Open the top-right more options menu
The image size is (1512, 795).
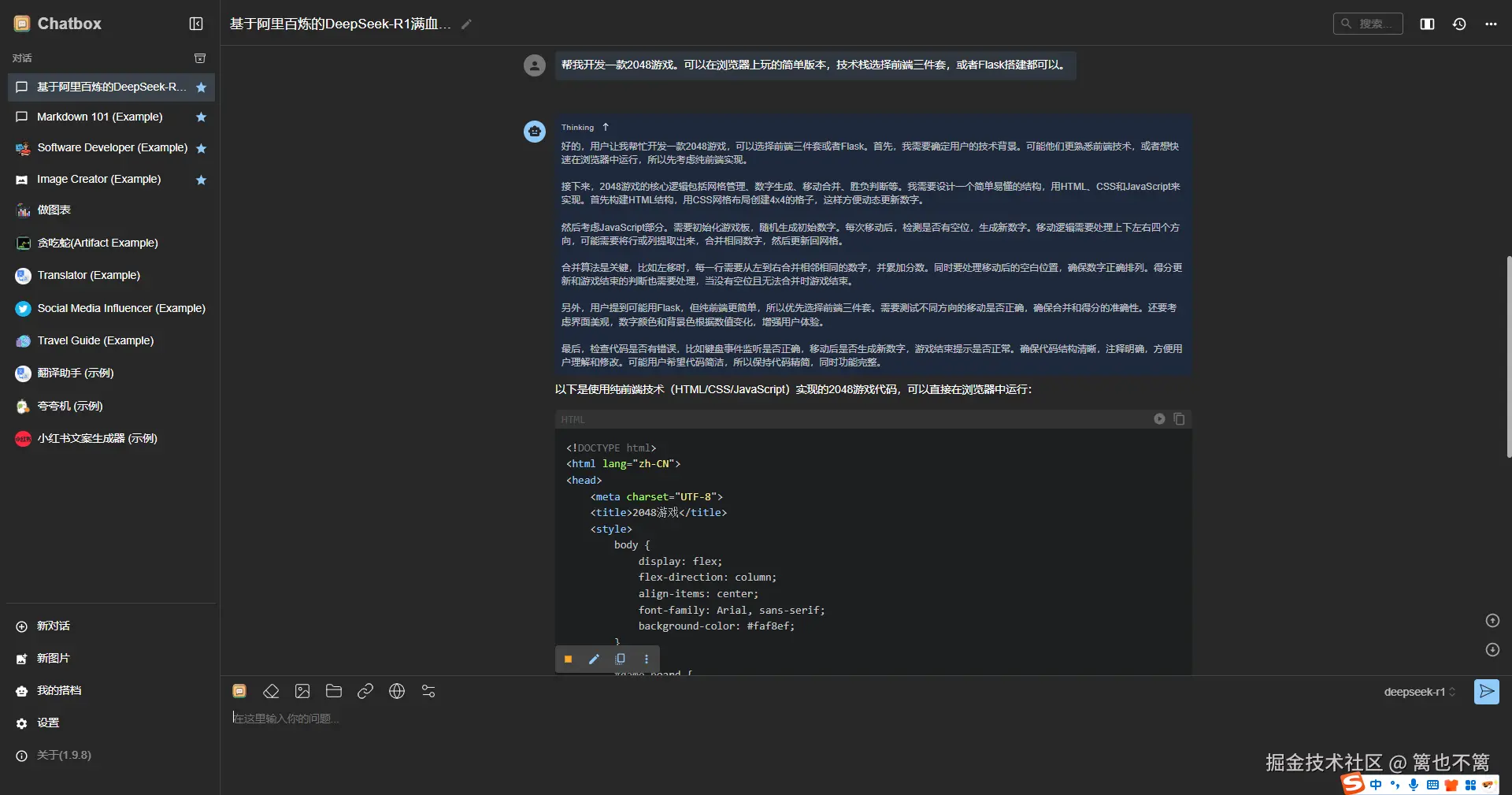(x=1491, y=24)
